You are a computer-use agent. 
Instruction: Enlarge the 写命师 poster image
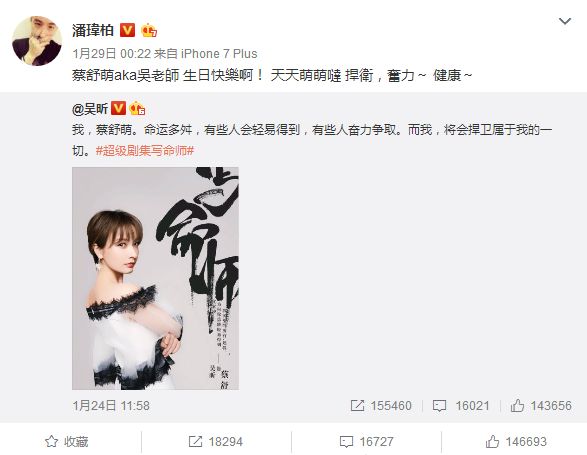(155, 278)
